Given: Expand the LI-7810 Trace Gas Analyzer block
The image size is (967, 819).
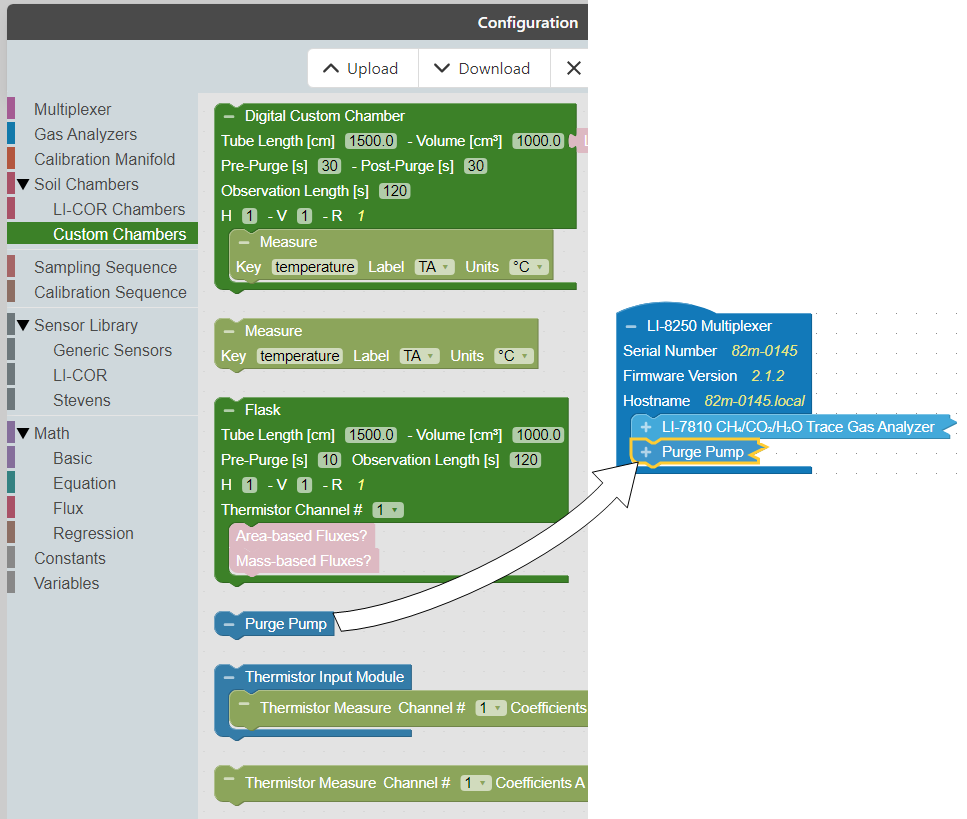Looking at the screenshot, I should tap(646, 427).
